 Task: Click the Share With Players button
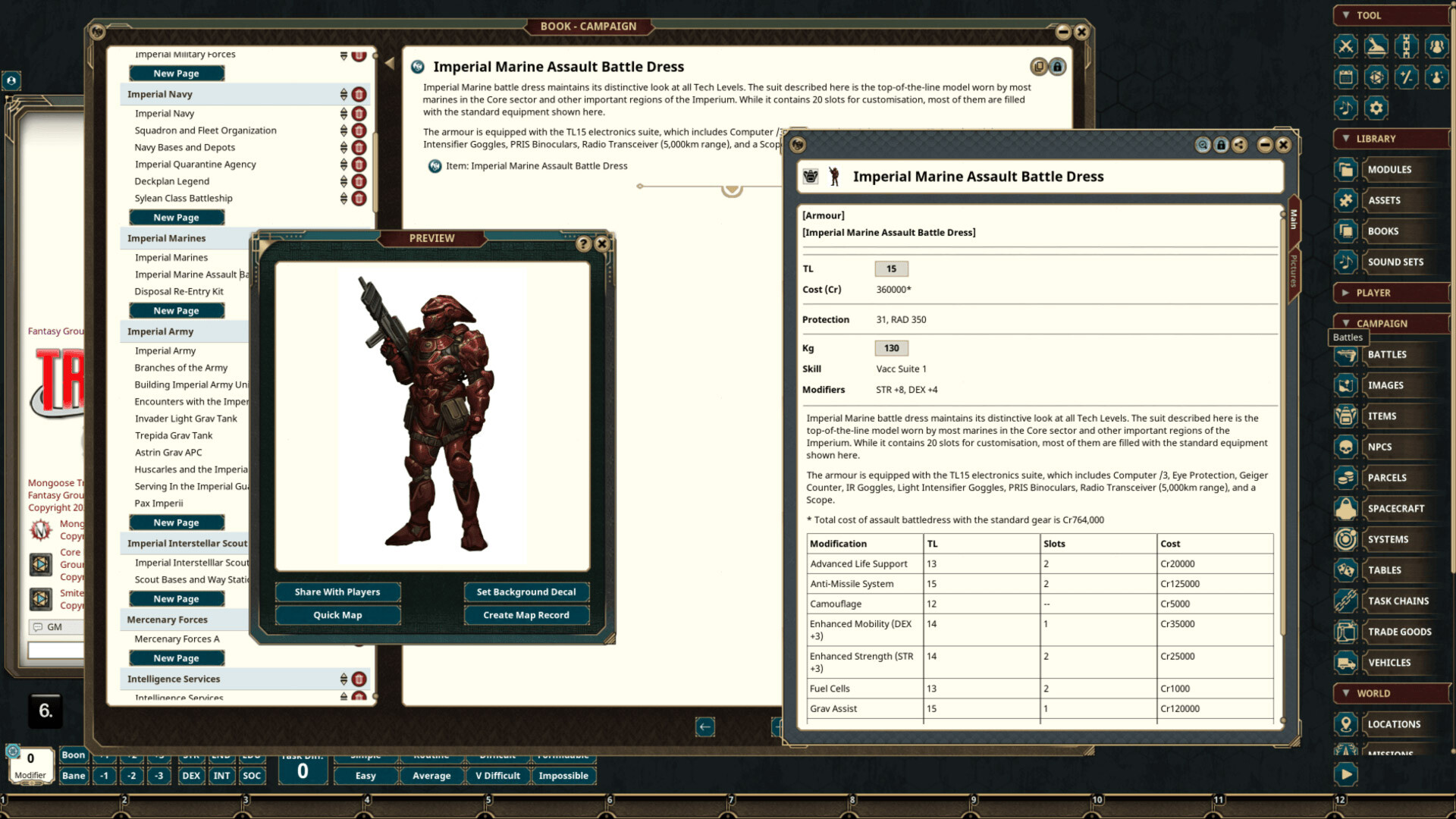[x=337, y=592]
